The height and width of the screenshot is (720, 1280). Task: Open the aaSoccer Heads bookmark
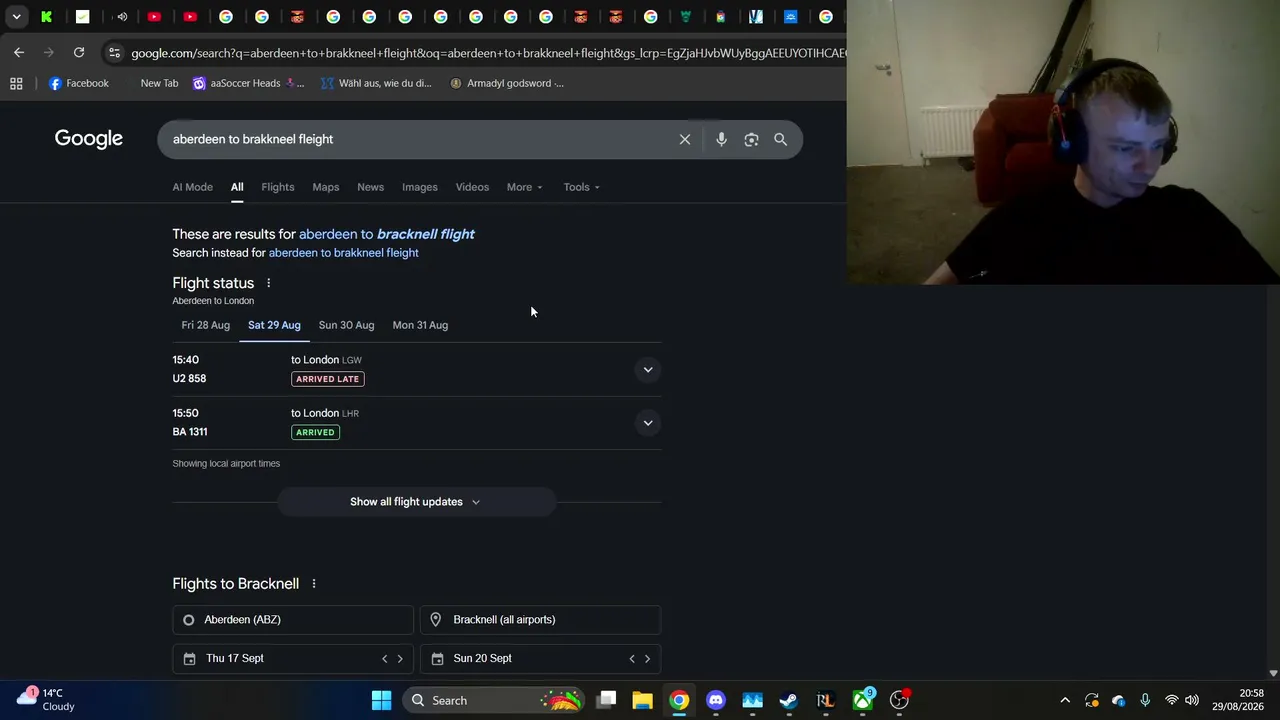point(249,83)
